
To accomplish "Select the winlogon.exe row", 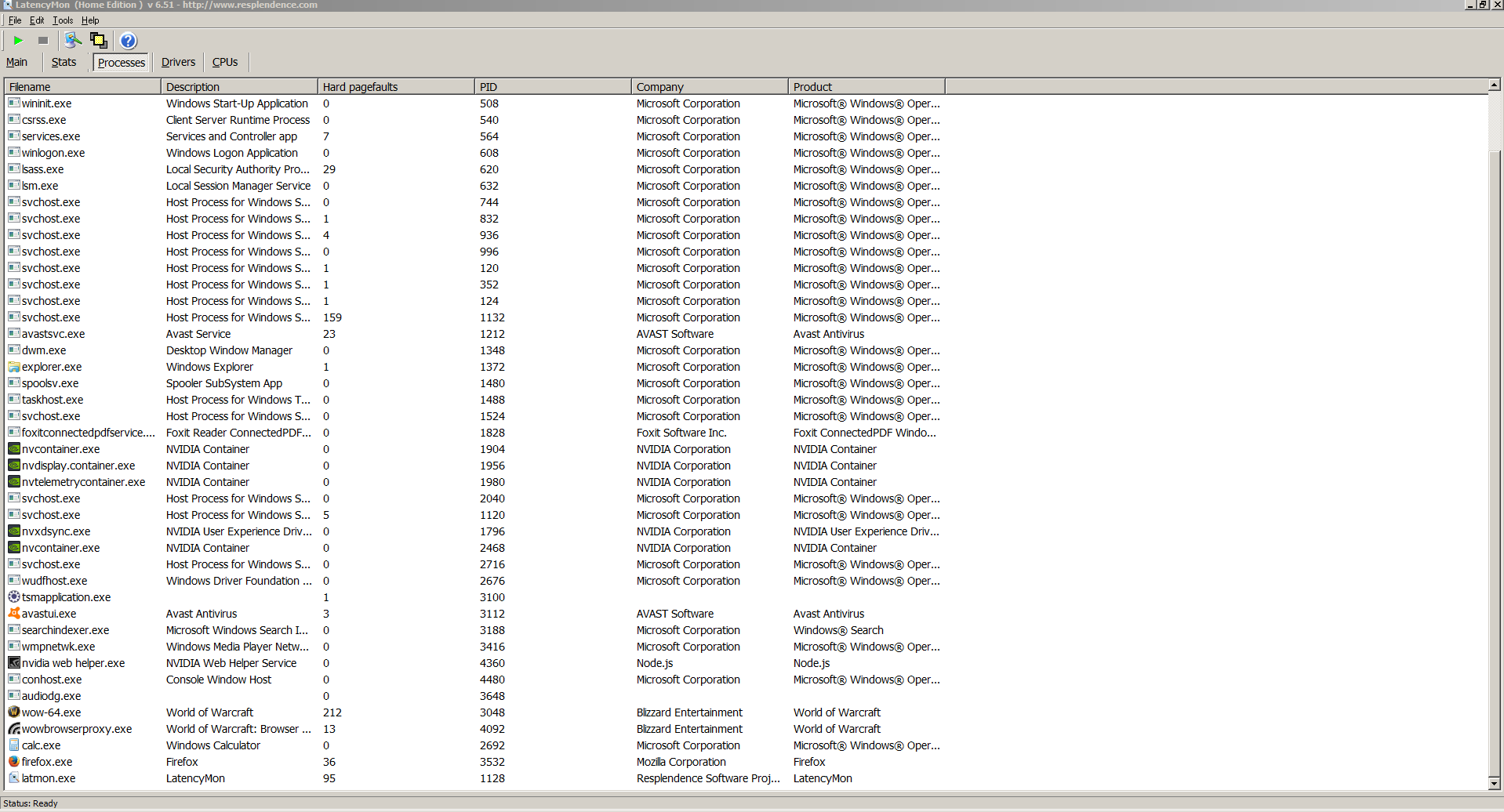I will tap(475, 153).
